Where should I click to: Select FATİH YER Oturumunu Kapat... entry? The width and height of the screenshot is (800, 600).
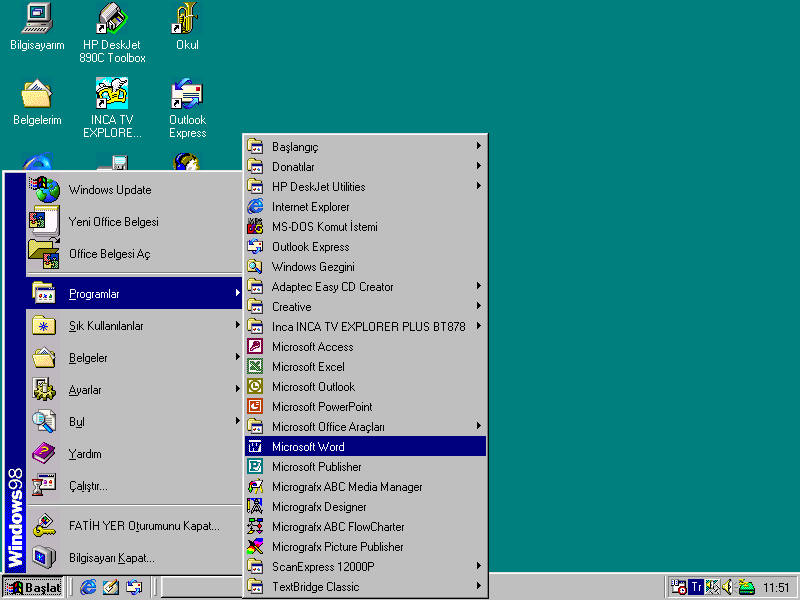point(134,526)
